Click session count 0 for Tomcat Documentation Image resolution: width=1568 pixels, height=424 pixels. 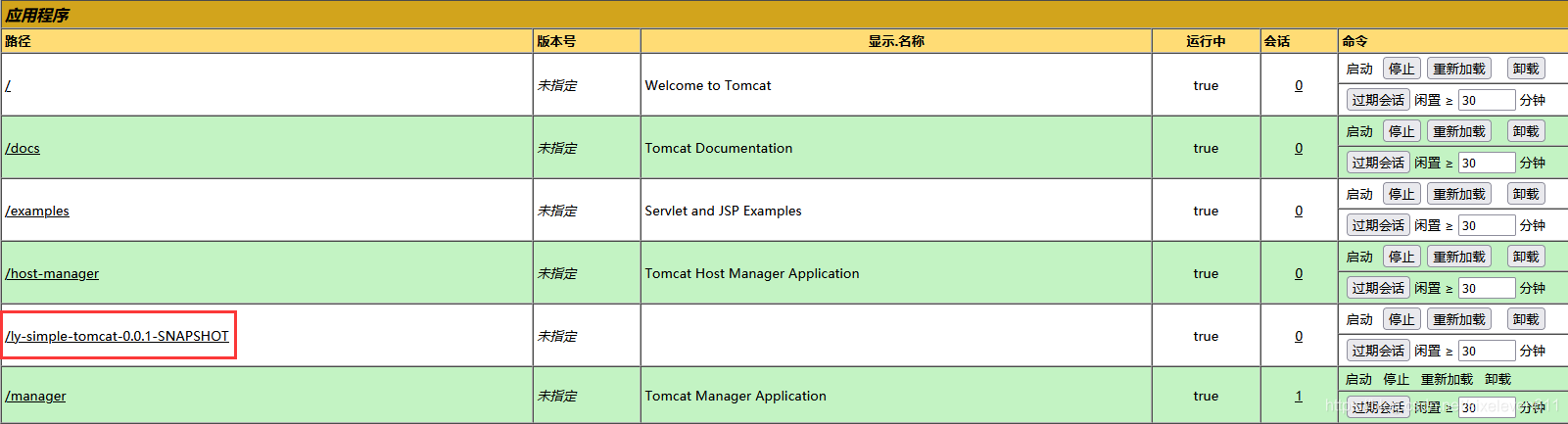click(x=1299, y=148)
